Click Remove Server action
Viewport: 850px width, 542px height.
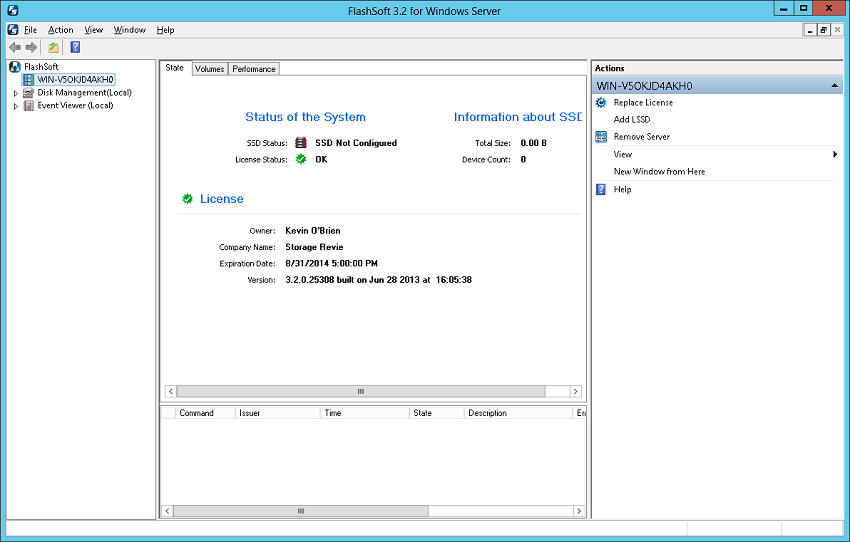coord(641,137)
